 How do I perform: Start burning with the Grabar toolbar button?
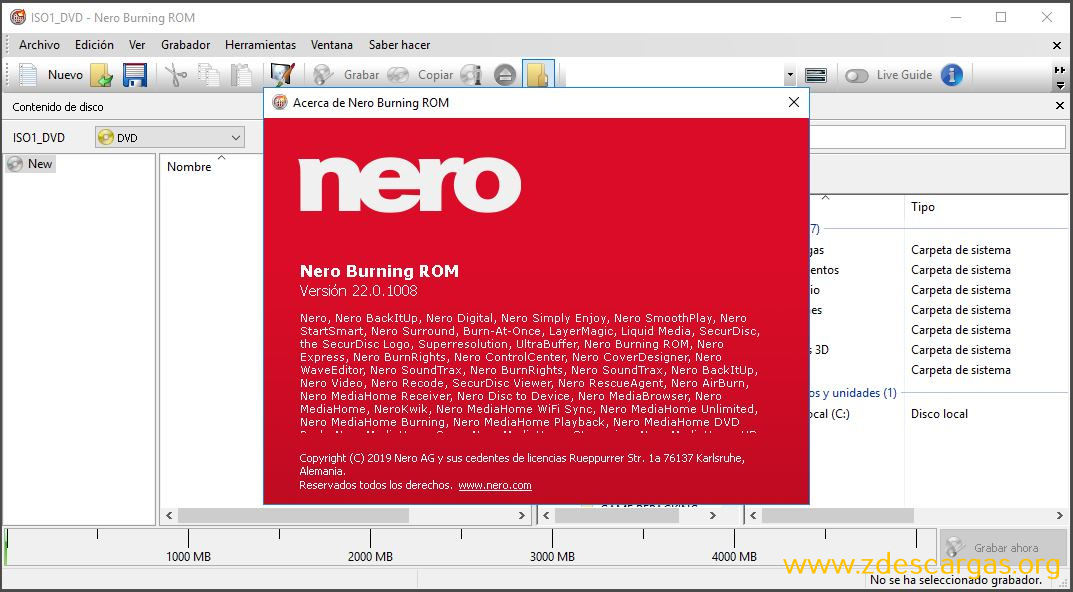(346, 75)
